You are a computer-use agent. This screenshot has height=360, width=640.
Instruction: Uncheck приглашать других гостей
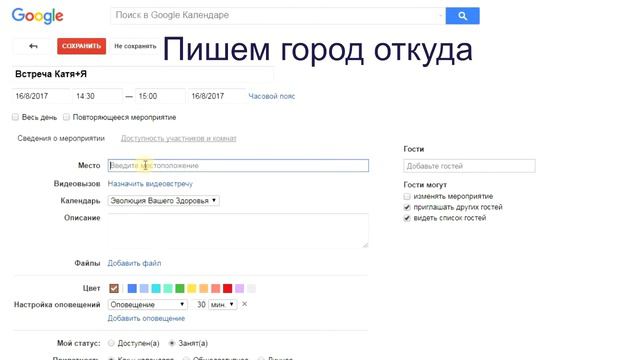click(407, 207)
